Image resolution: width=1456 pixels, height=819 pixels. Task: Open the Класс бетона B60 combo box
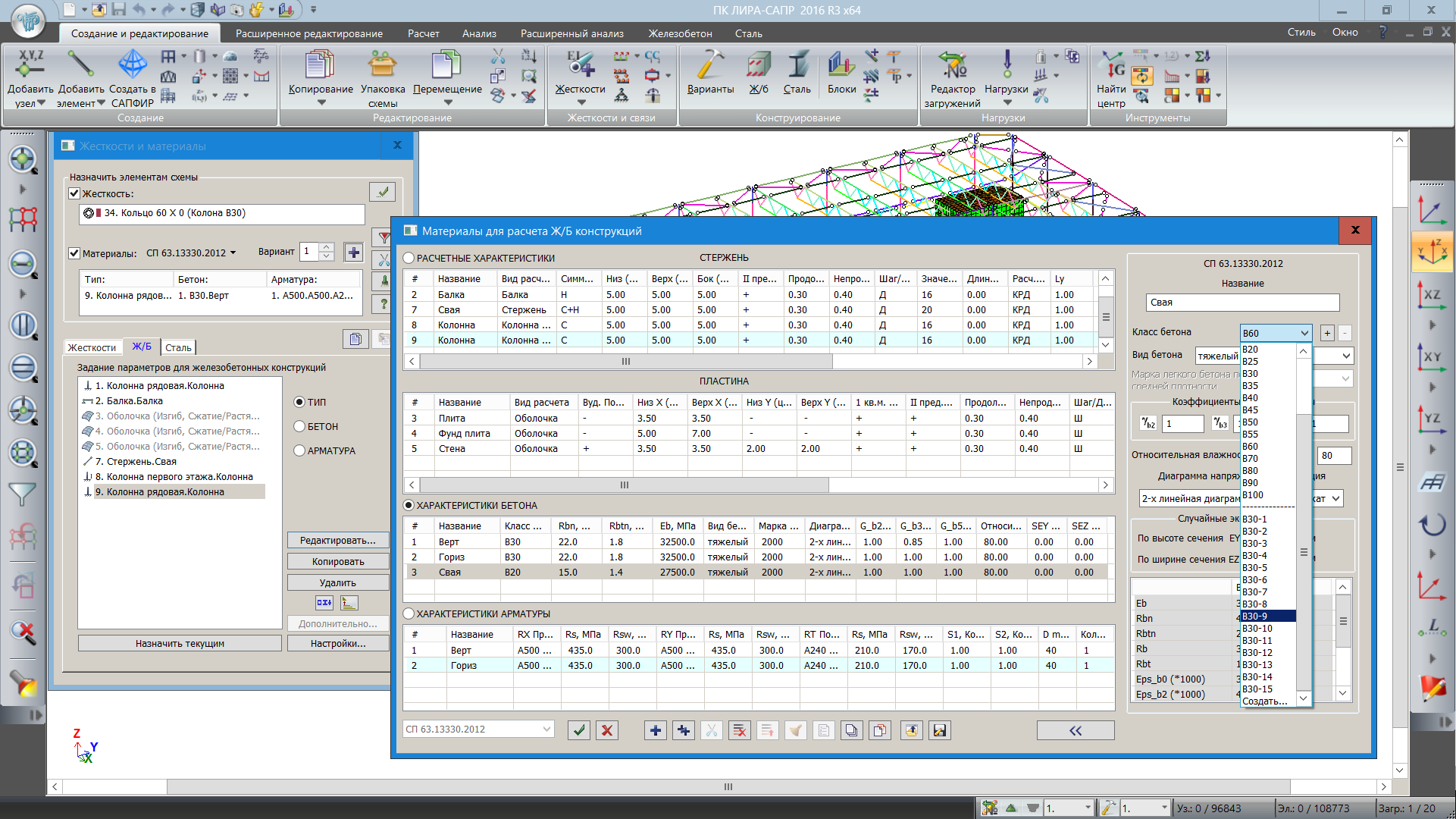click(x=1276, y=333)
